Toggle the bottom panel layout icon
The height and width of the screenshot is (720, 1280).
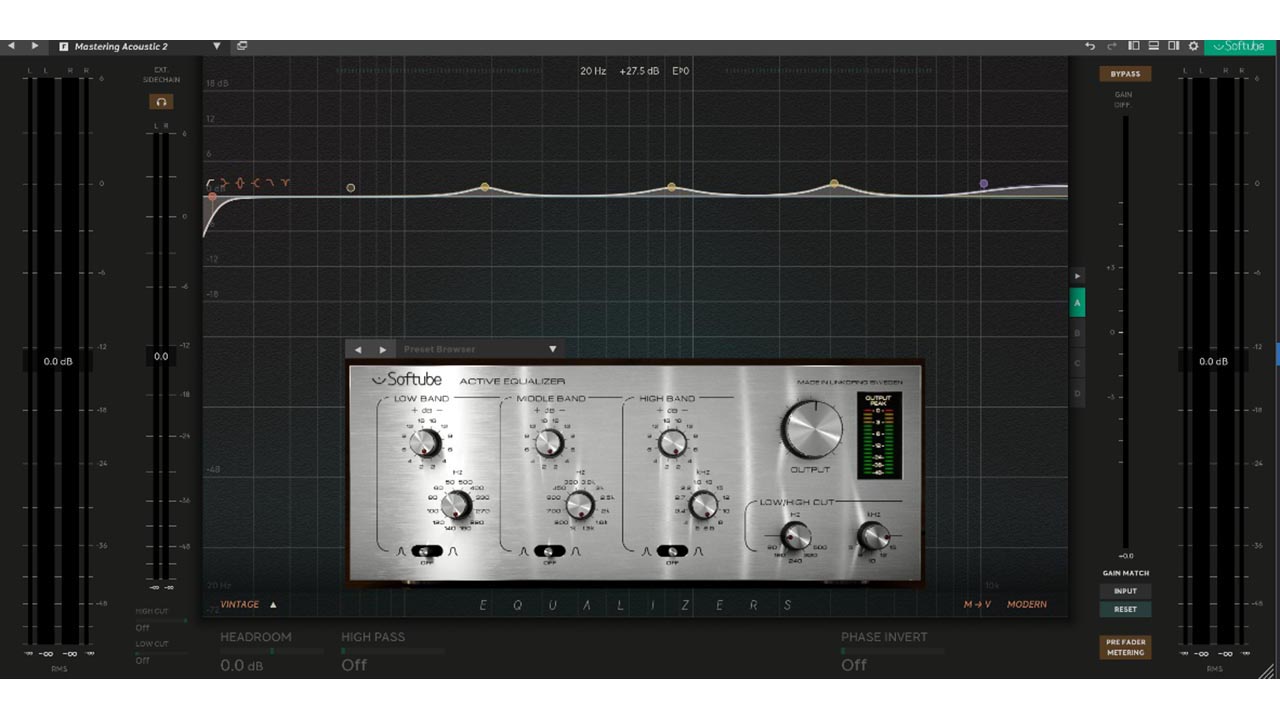1153,46
